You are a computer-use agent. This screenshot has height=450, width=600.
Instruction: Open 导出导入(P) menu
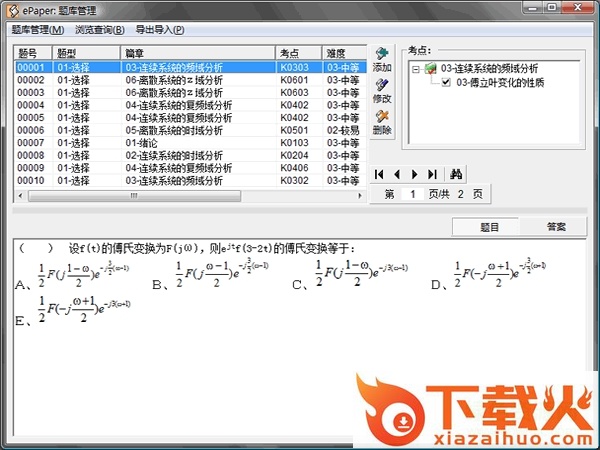pos(160,30)
